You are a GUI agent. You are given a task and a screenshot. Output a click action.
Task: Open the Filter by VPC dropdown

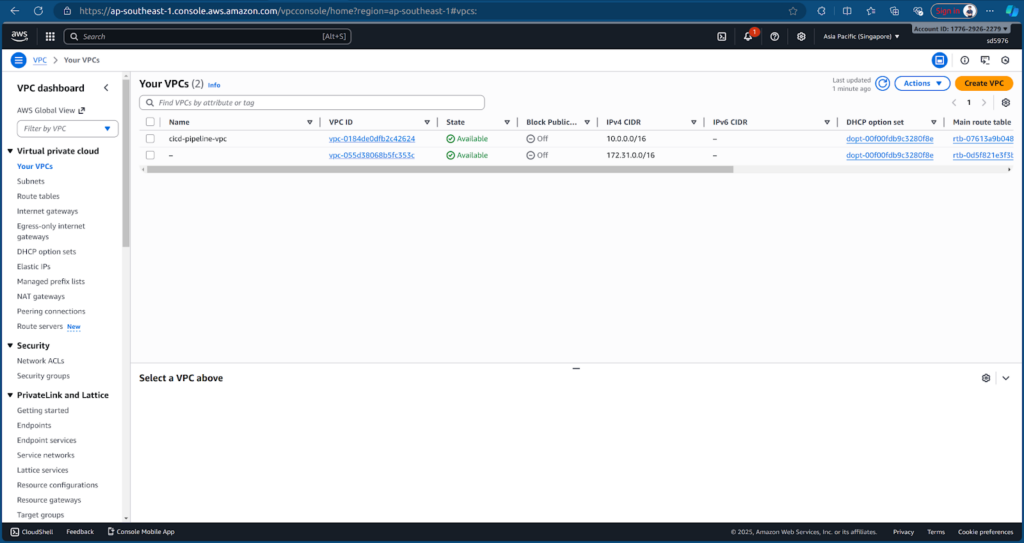(67, 128)
